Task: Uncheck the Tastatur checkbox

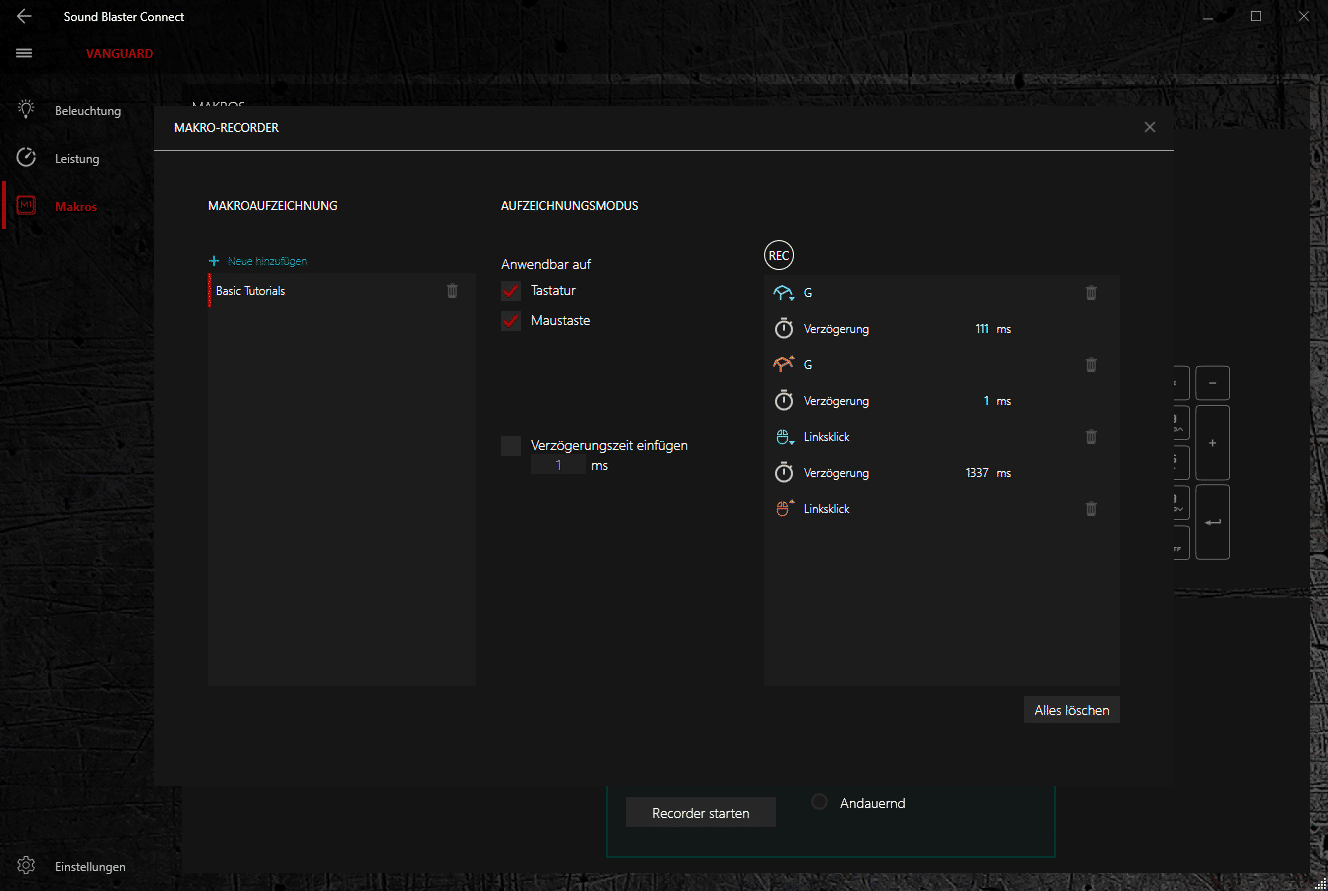Action: (511, 291)
